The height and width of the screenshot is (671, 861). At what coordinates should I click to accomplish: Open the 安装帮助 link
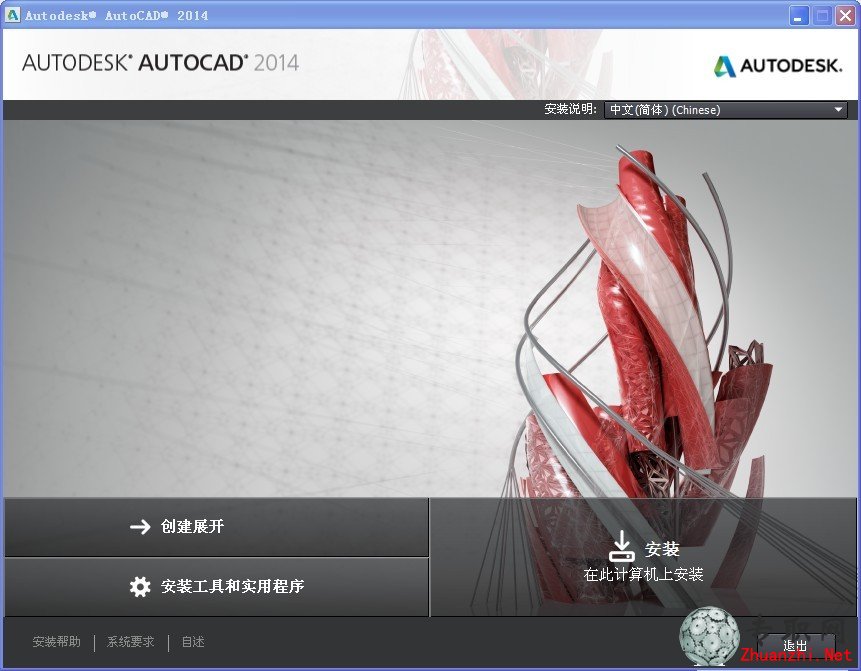(57, 641)
